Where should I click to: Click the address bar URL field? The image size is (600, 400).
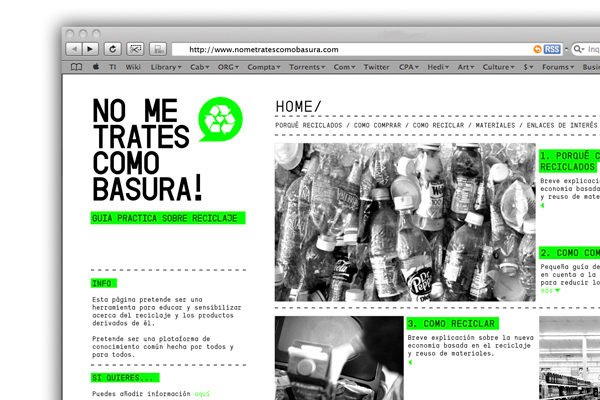(352, 49)
